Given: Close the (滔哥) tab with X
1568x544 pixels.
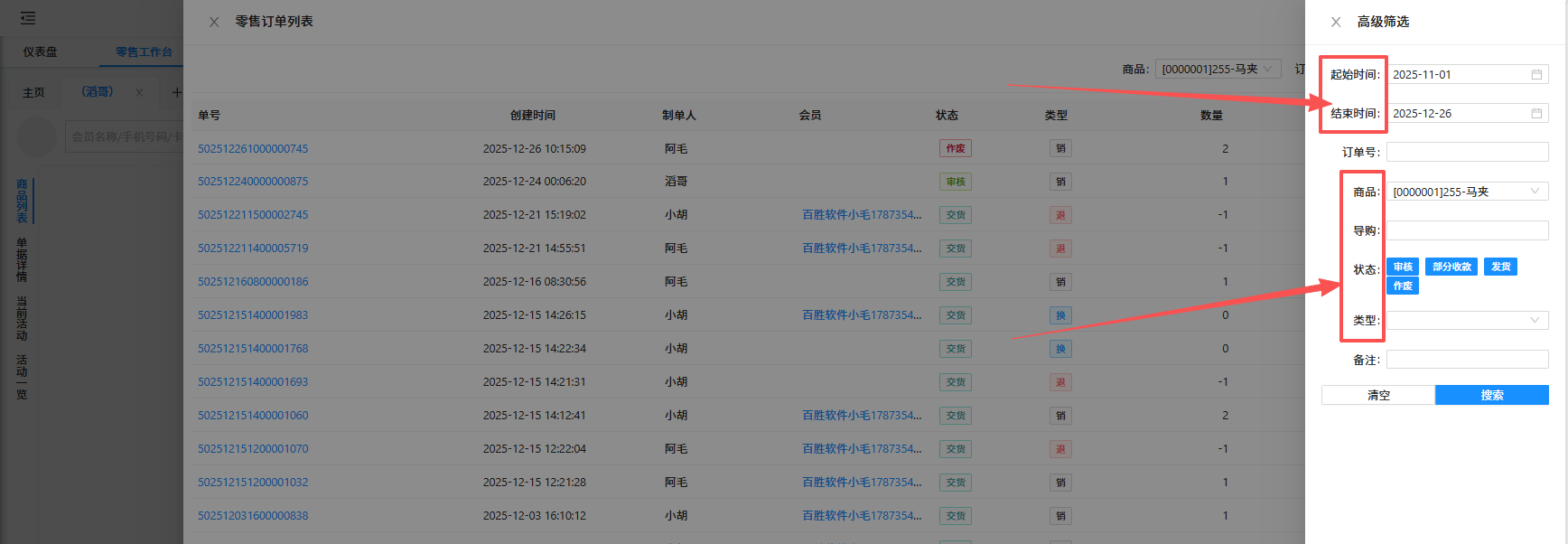Looking at the screenshot, I should pyautogui.click(x=139, y=92).
